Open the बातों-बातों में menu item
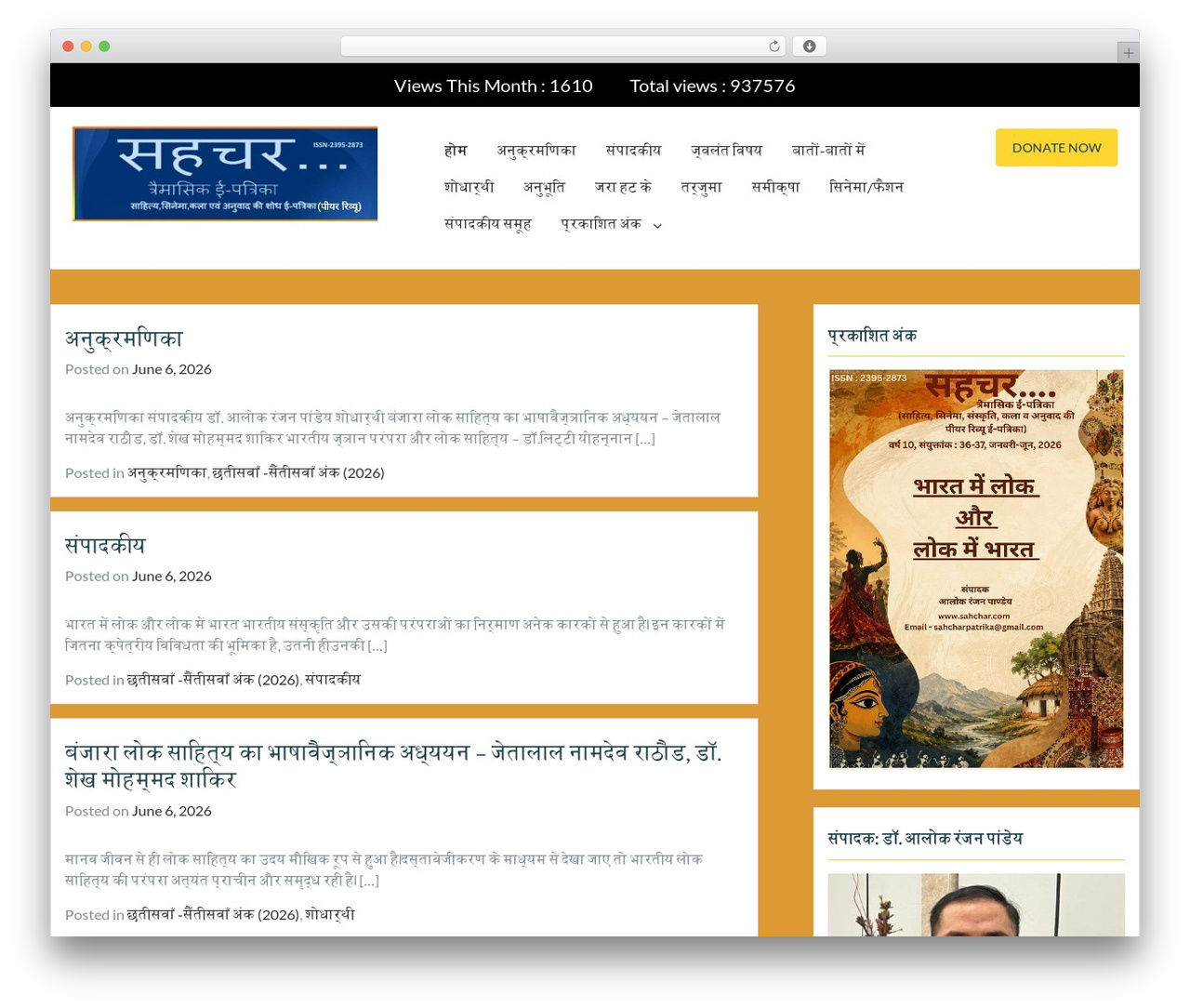 pos(828,150)
